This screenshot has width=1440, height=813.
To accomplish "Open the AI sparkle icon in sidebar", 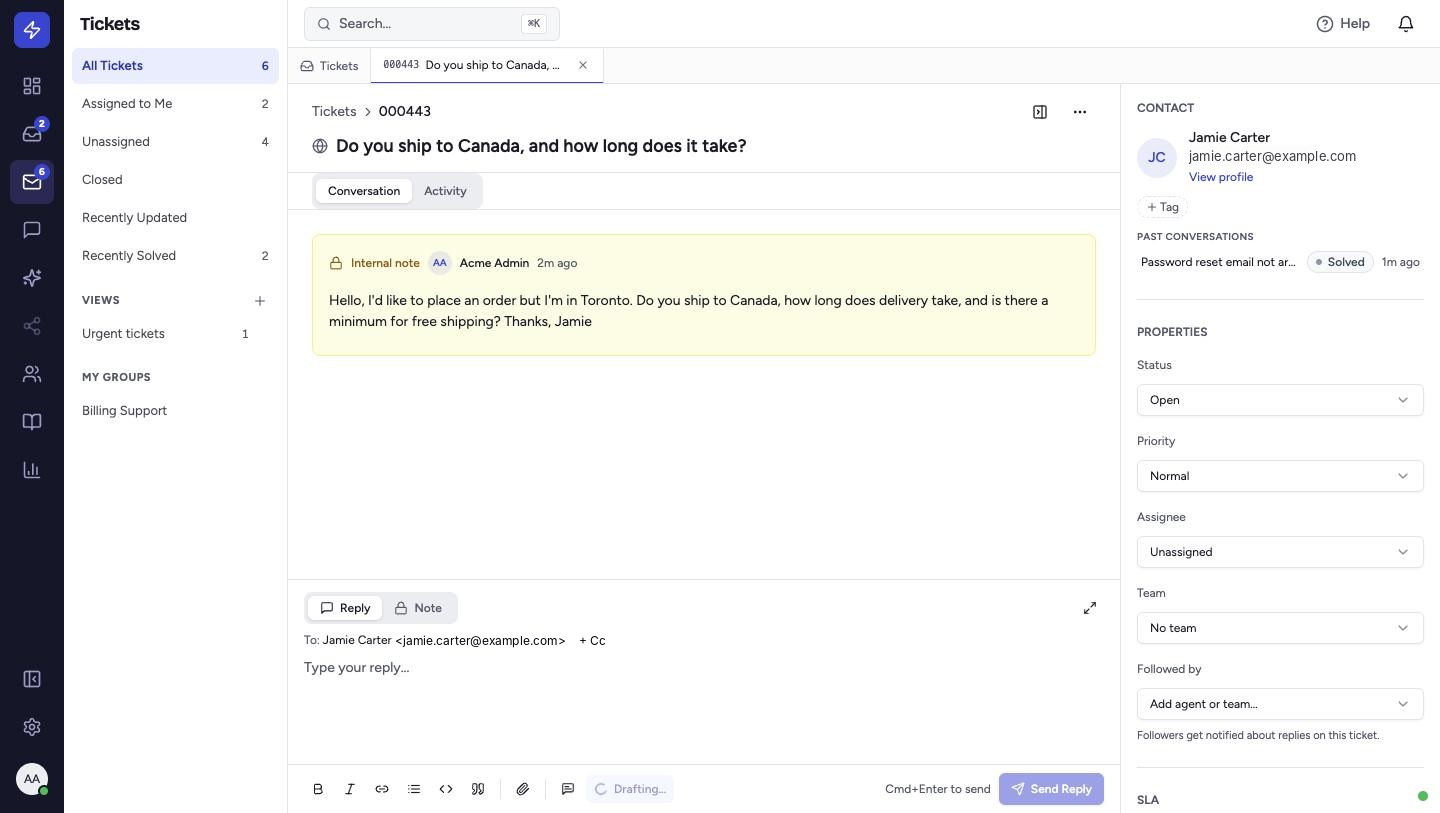I will pos(32,278).
